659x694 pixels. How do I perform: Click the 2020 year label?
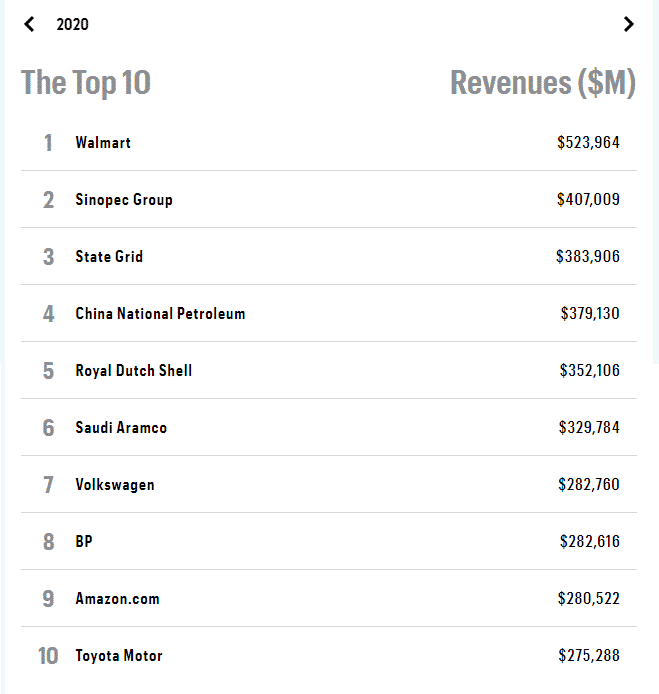click(72, 24)
